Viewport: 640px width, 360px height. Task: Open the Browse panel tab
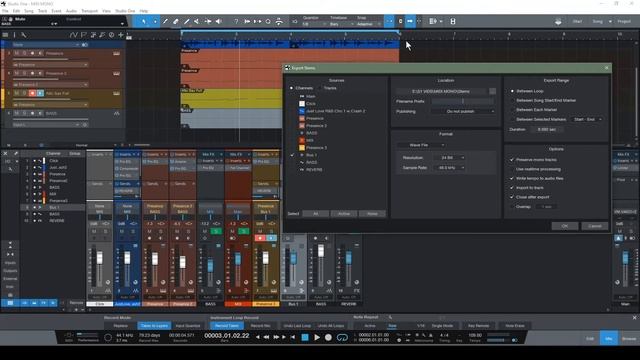(x=629, y=338)
